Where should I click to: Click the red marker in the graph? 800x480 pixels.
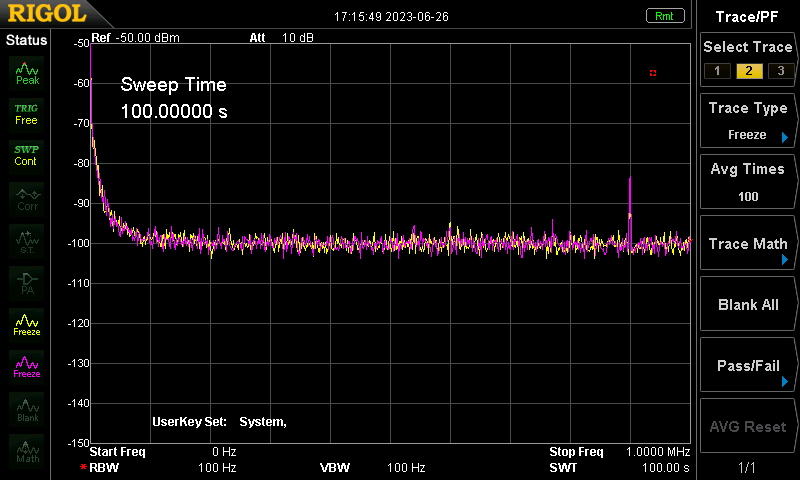click(x=653, y=73)
